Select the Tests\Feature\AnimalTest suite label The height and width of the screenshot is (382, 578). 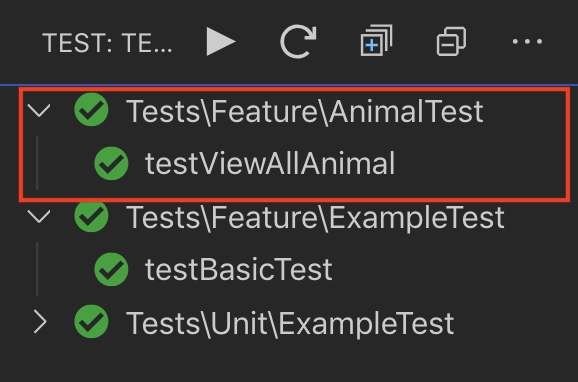tap(304, 111)
